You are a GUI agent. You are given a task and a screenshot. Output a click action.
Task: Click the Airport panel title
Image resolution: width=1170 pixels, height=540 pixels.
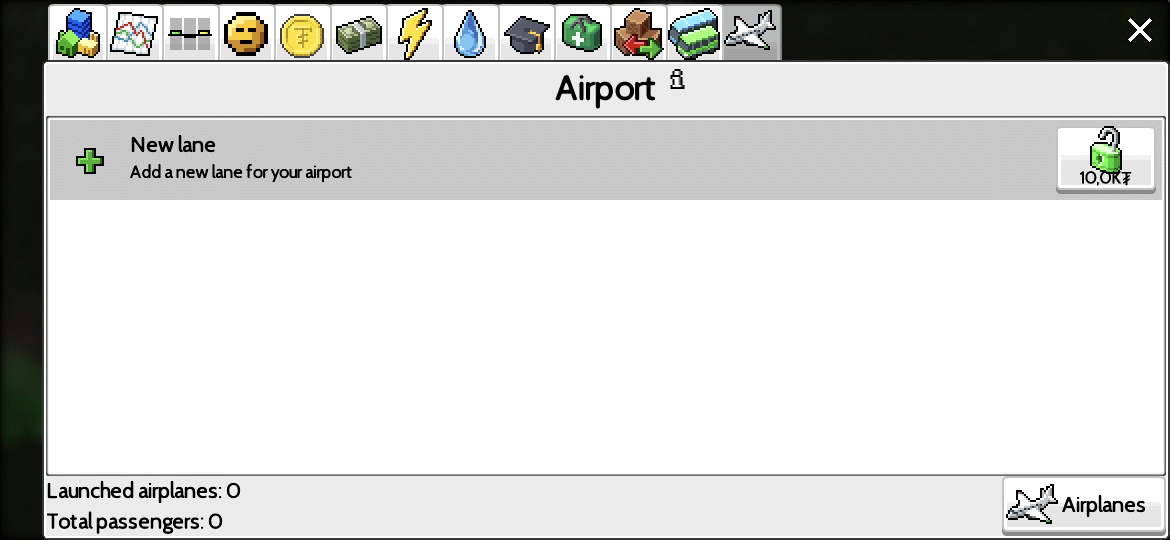(605, 89)
